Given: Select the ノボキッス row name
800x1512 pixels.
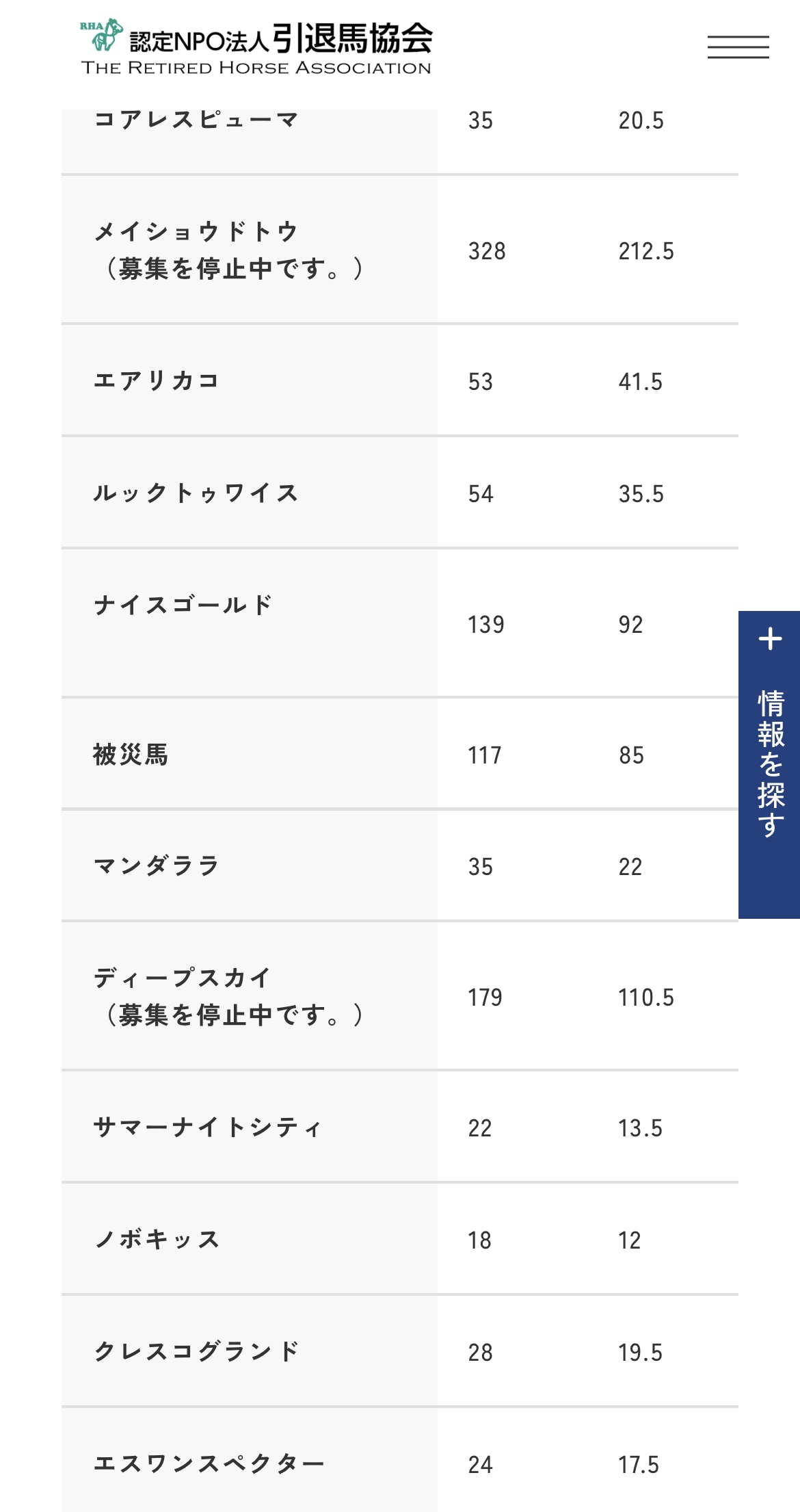Looking at the screenshot, I should pos(157,1239).
